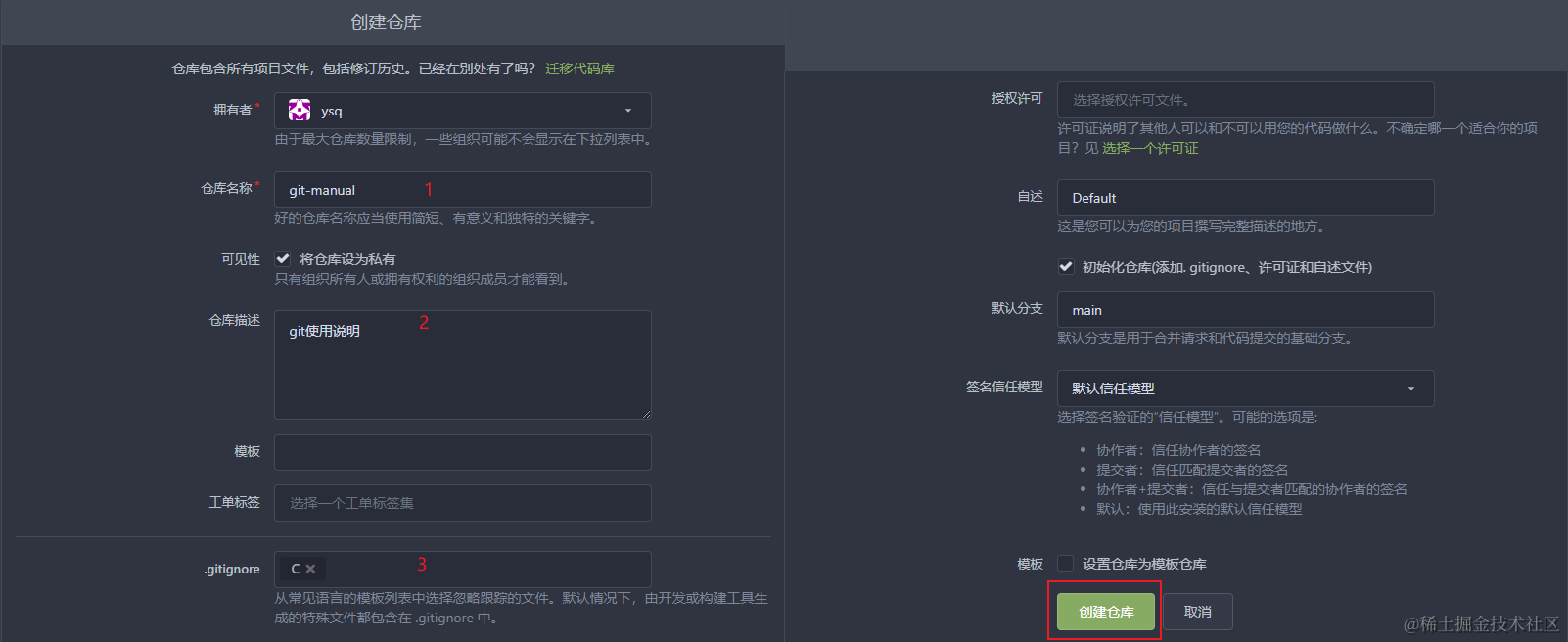Click the 自述 label
1568x642 pixels.
click(x=1030, y=196)
